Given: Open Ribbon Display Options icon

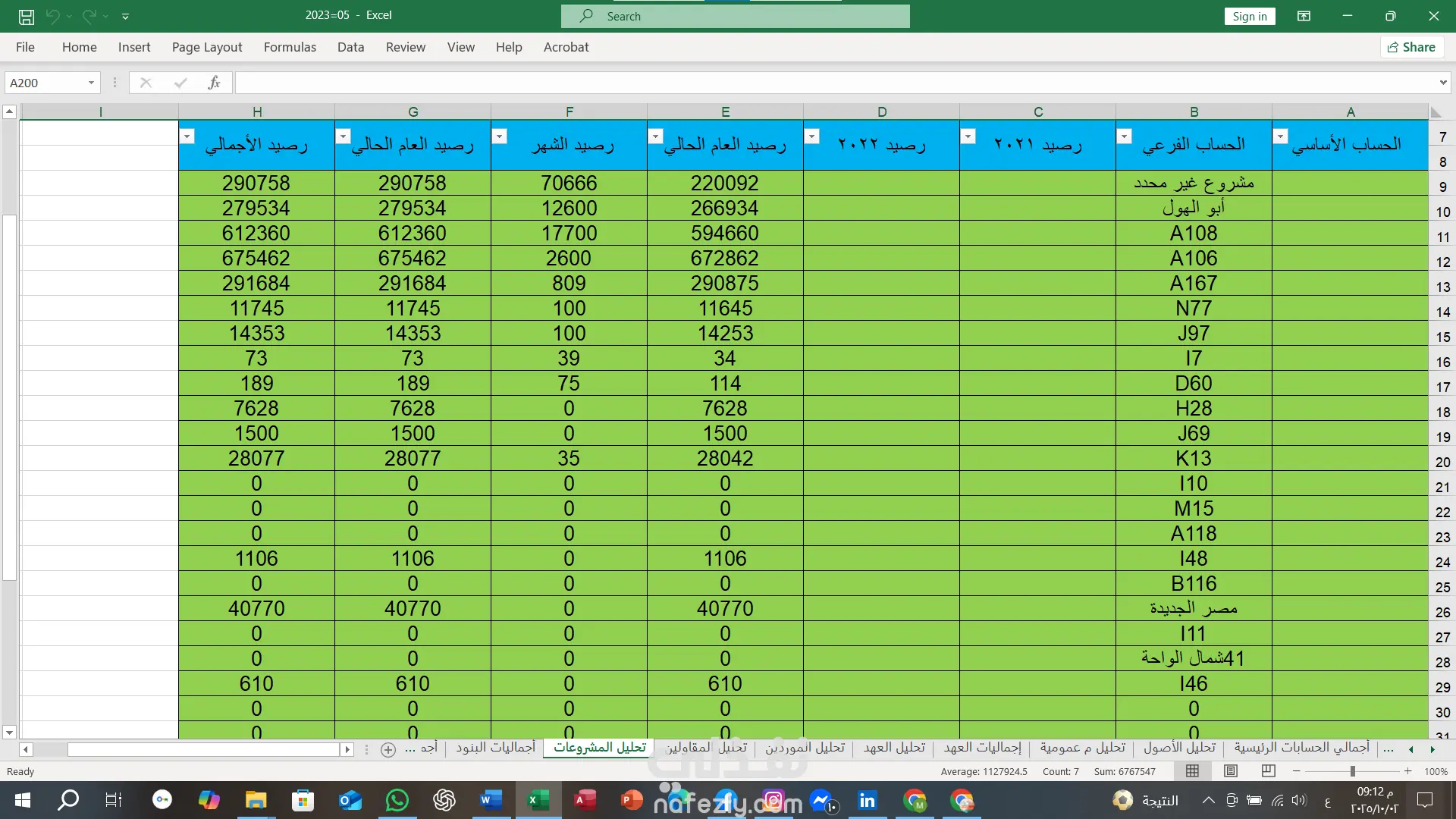Looking at the screenshot, I should click(1304, 16).
